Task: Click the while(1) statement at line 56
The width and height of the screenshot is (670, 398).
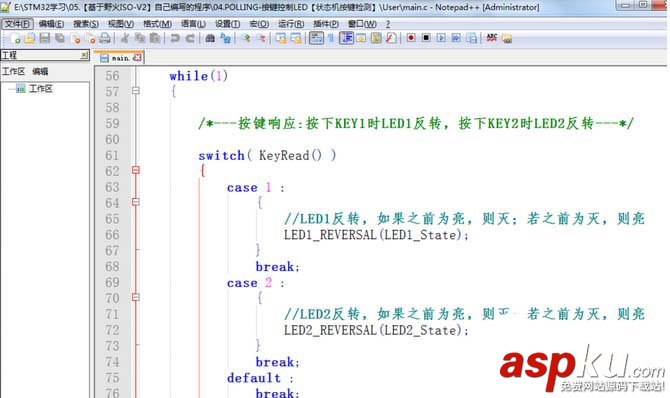Action: pyautogui.click(x=198, y=76)
